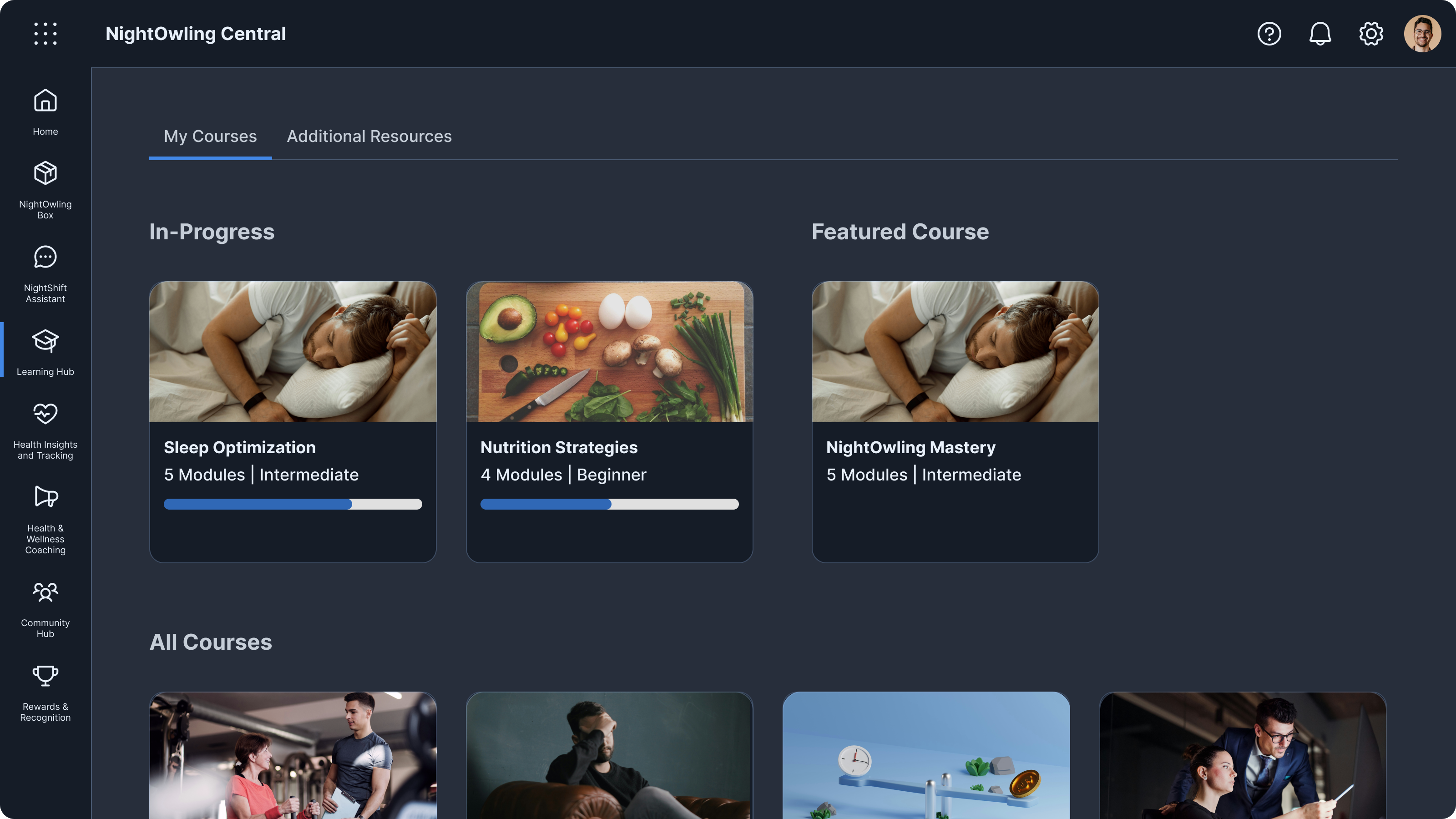The height and width of the screenshot is (819, 1456).
Task: Go to Home in sidebar
Action: pos(45,112)
